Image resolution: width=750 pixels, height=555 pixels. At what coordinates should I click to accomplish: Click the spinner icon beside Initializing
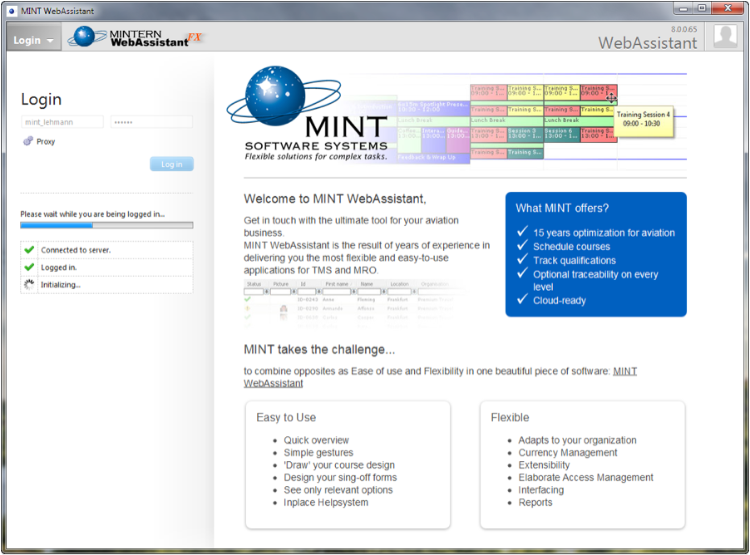click(29, 285)
